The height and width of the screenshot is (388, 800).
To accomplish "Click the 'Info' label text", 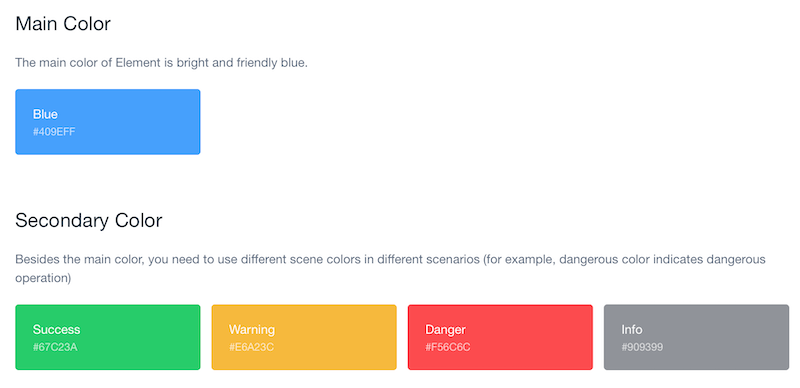I will click(632, 330).
